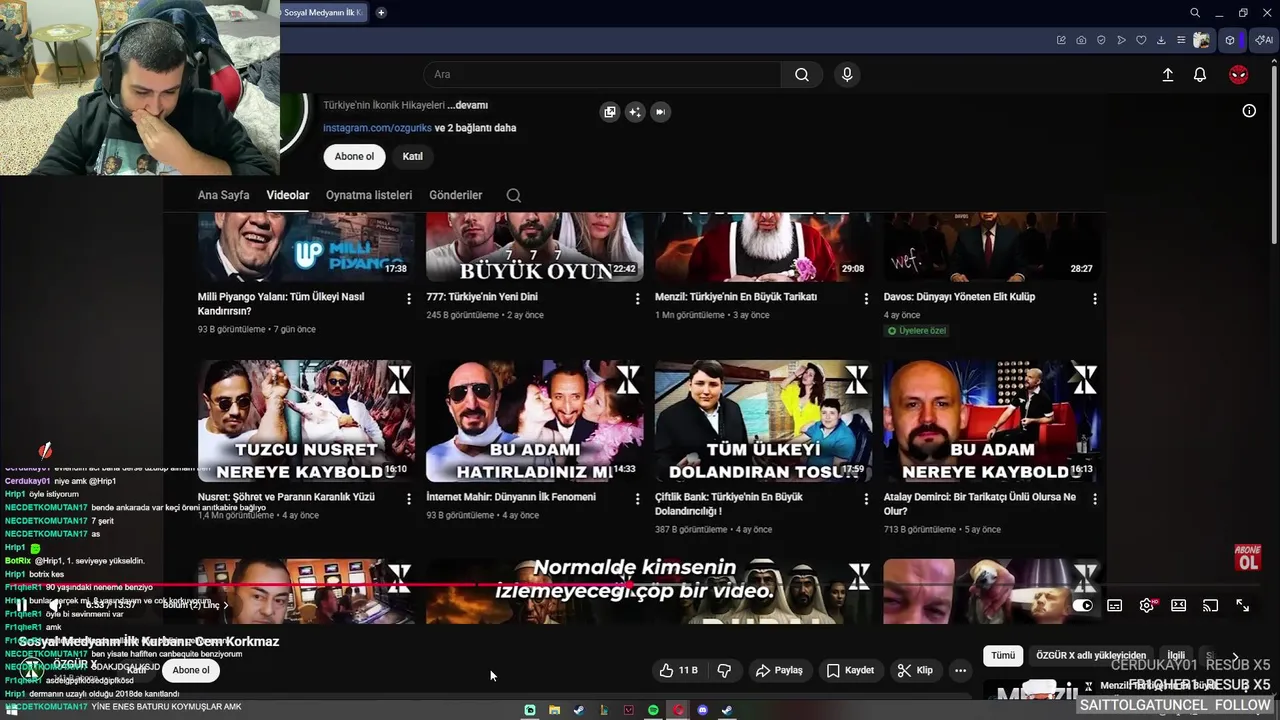Open menu for 777: Türkiye'nin Yeni Dini
1280x720 pixels.
point(637,298)
